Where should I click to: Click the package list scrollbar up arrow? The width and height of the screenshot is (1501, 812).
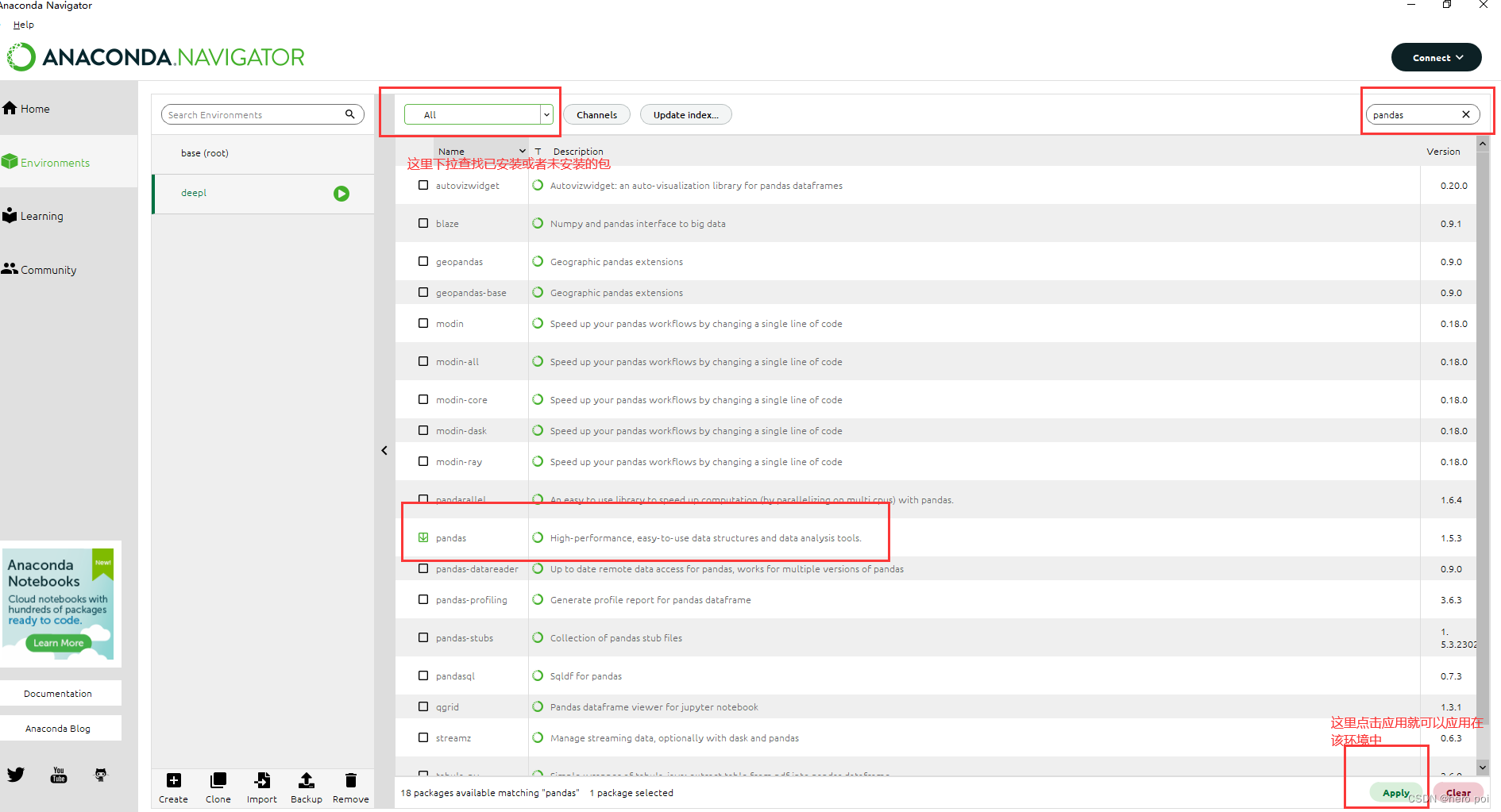point(1482,144)
